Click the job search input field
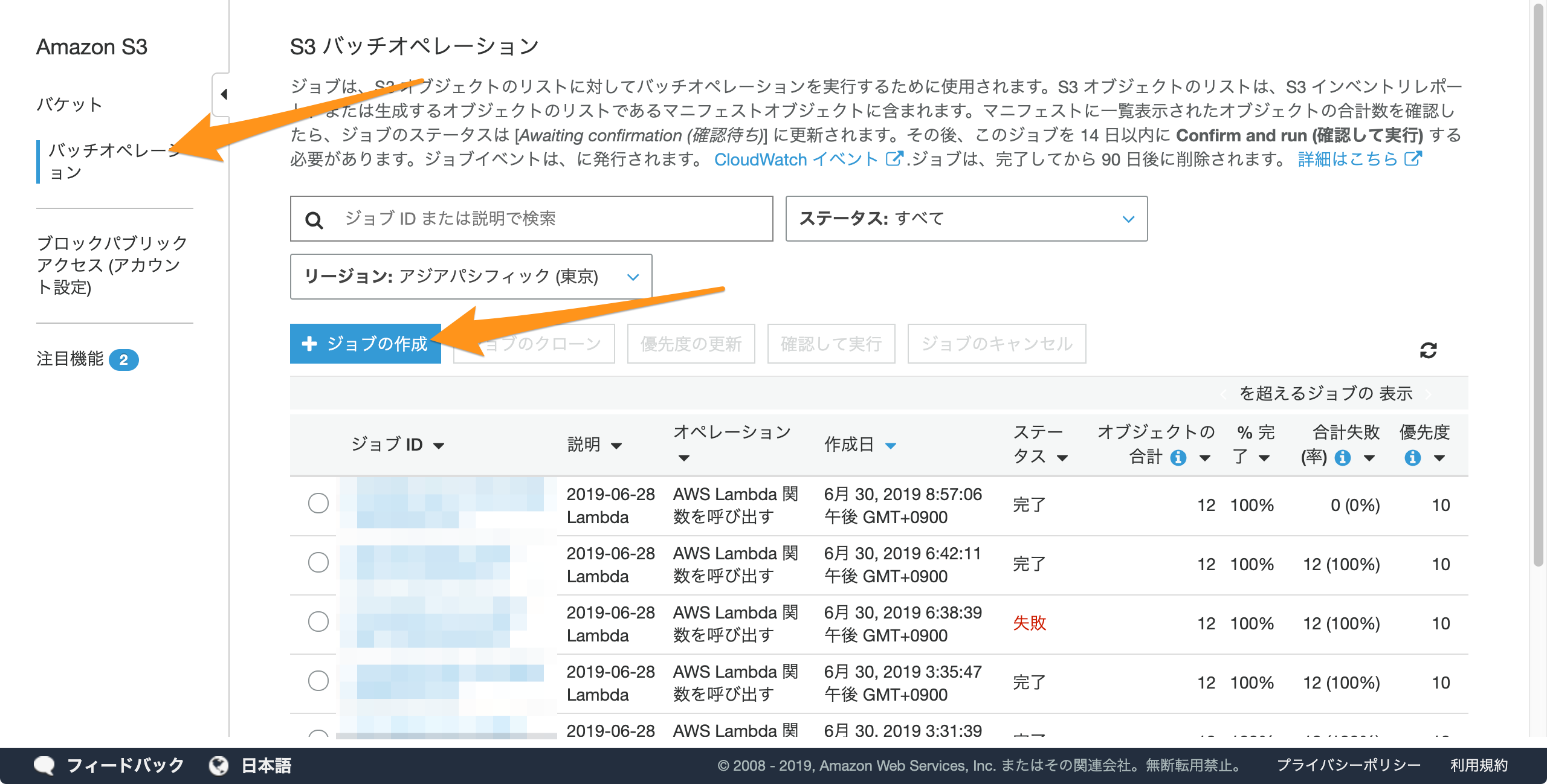The width and height of the screenshot is (1547, 784). (531, 219)
